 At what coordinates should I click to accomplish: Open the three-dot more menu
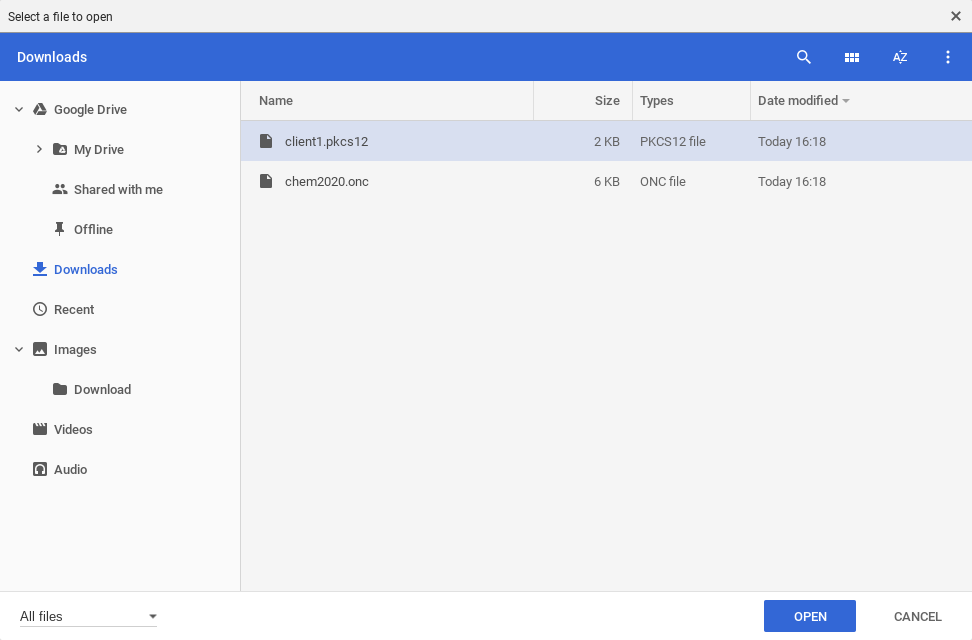pos(947,57)
